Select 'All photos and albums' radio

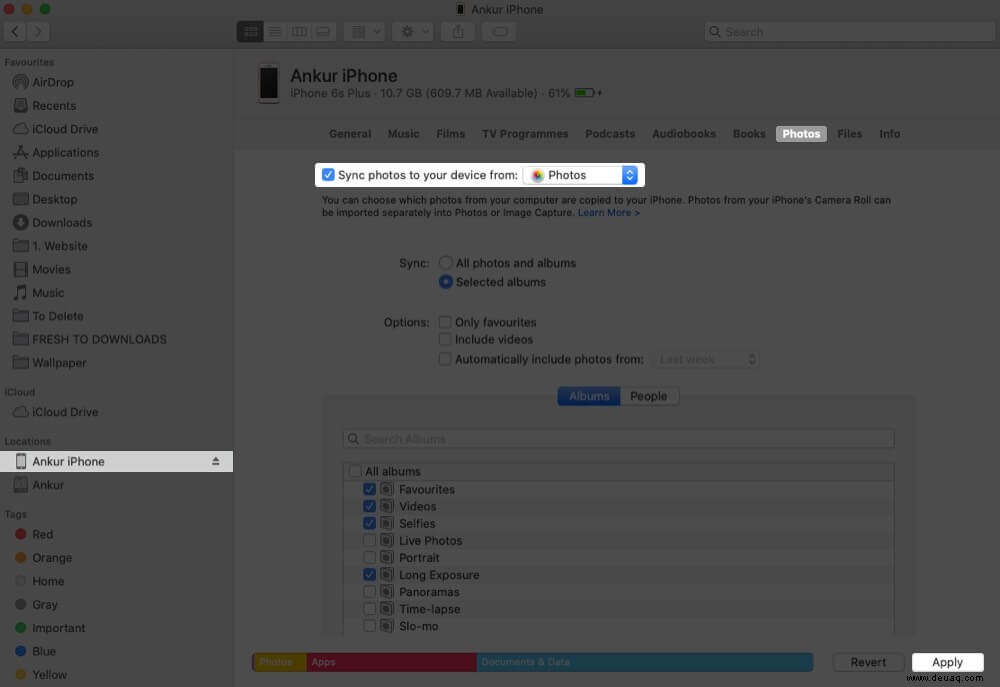(446, 263)
